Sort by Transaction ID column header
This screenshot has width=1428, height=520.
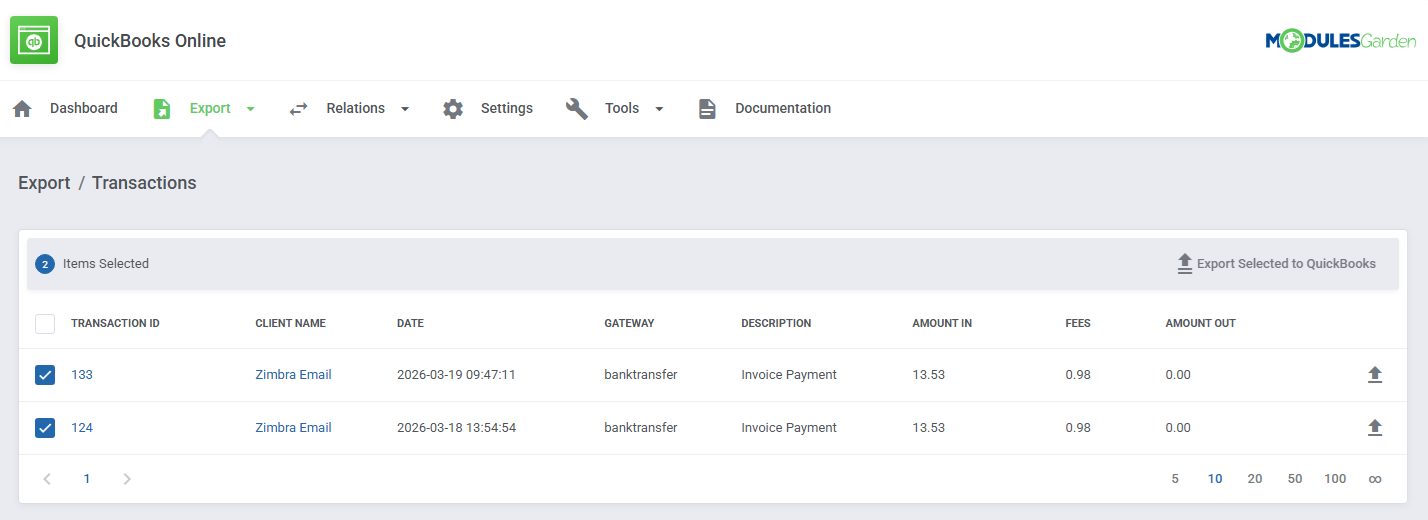tap(115, 324)
